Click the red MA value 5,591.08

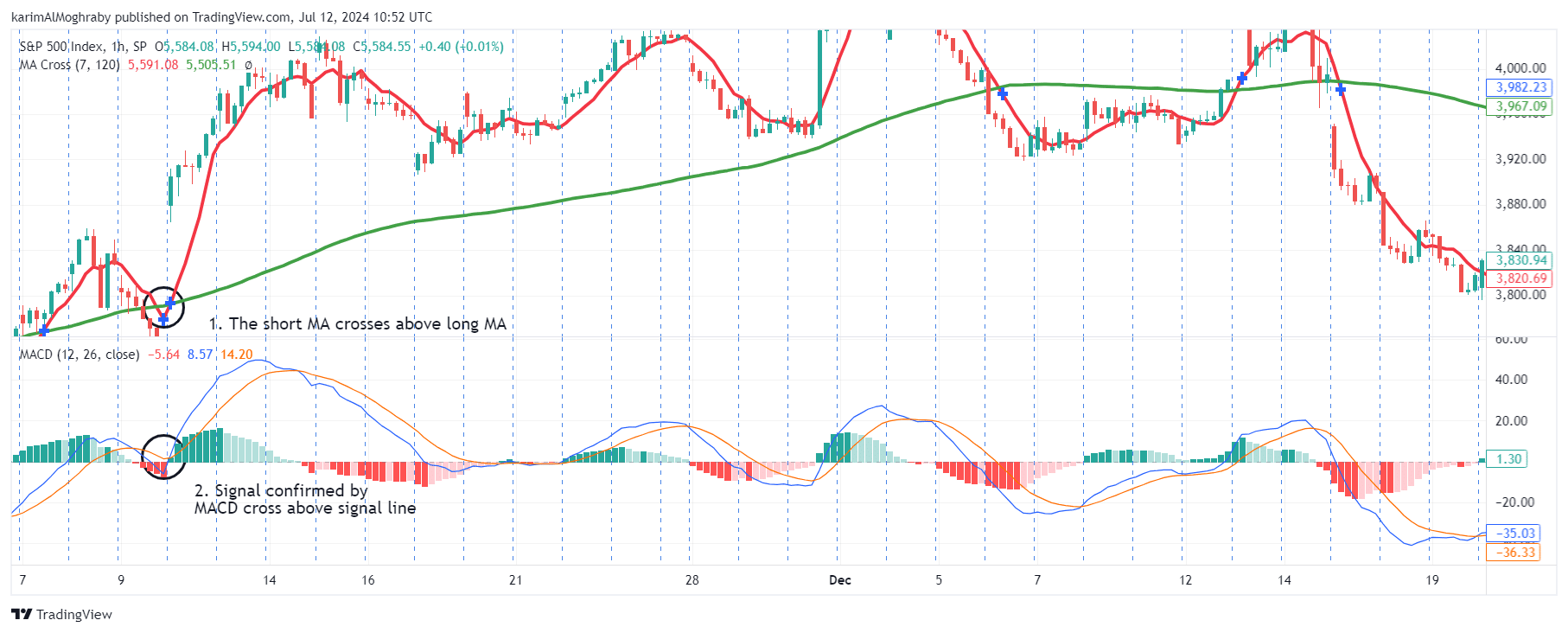(153, 65)
